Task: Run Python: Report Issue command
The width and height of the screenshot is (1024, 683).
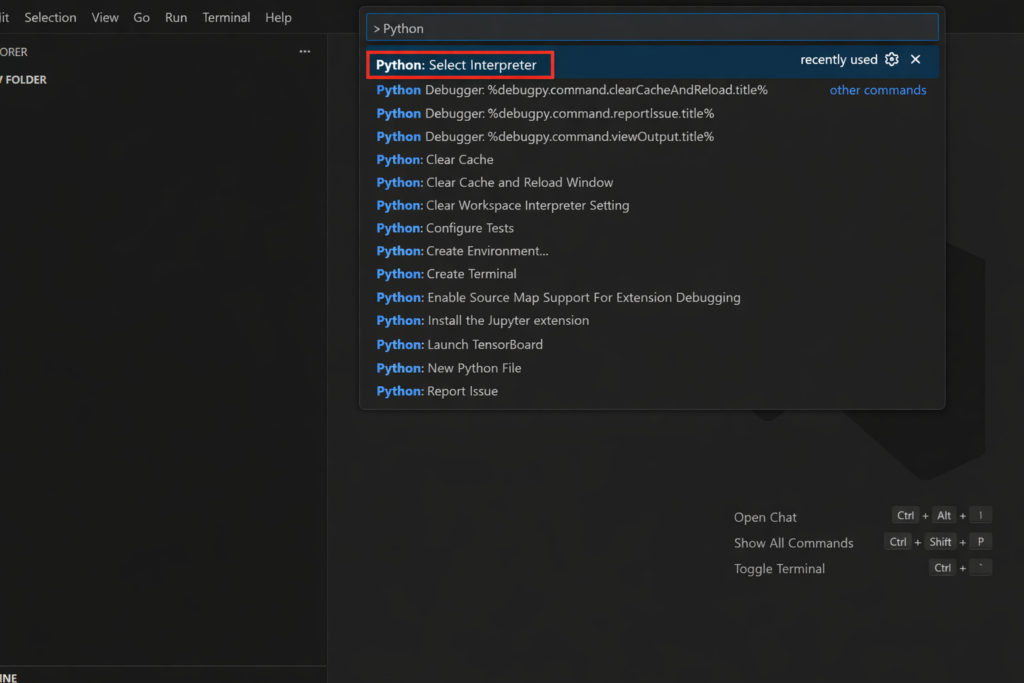Action: (439, 390)
